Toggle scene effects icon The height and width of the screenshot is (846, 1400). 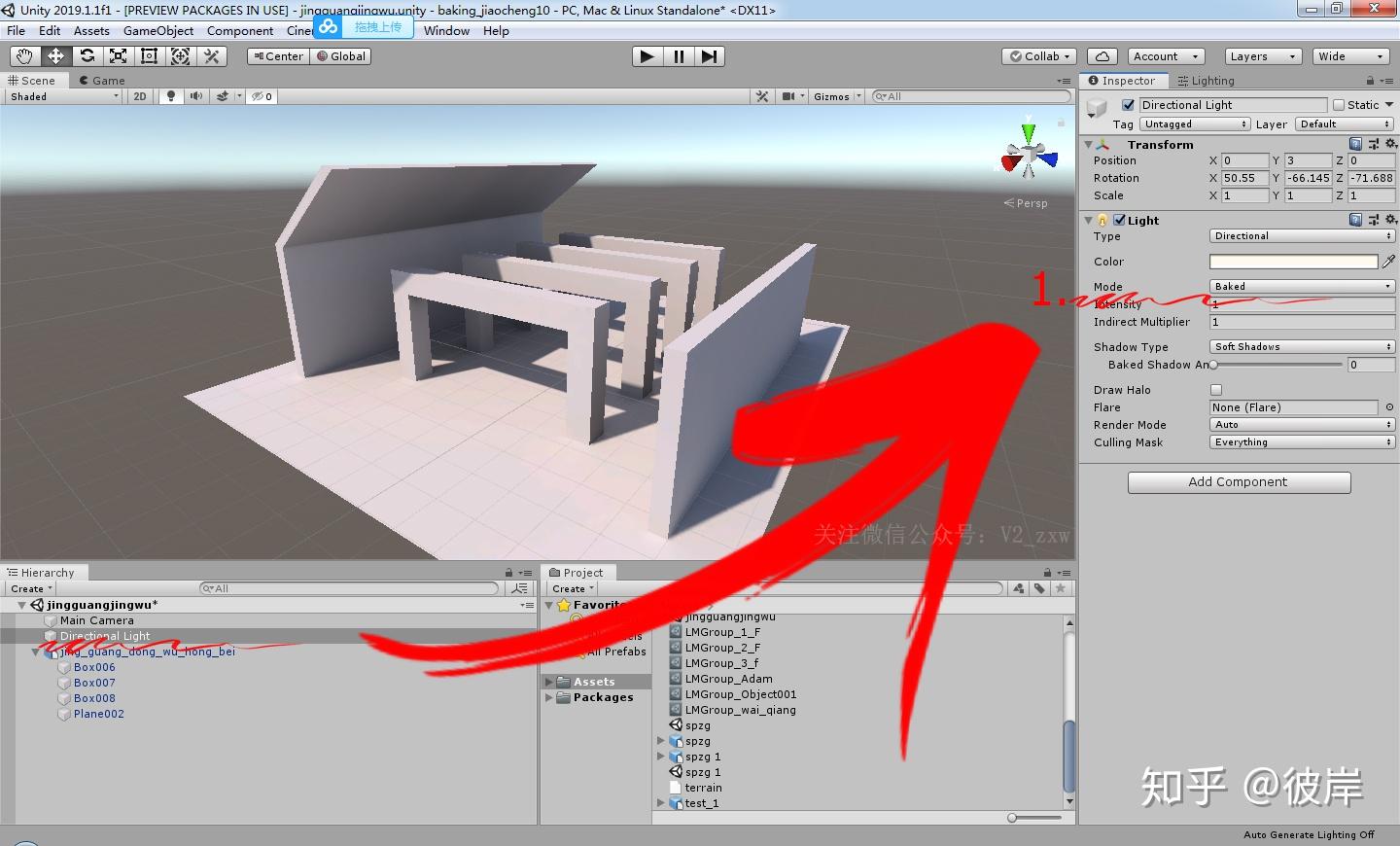click(223, 96)
